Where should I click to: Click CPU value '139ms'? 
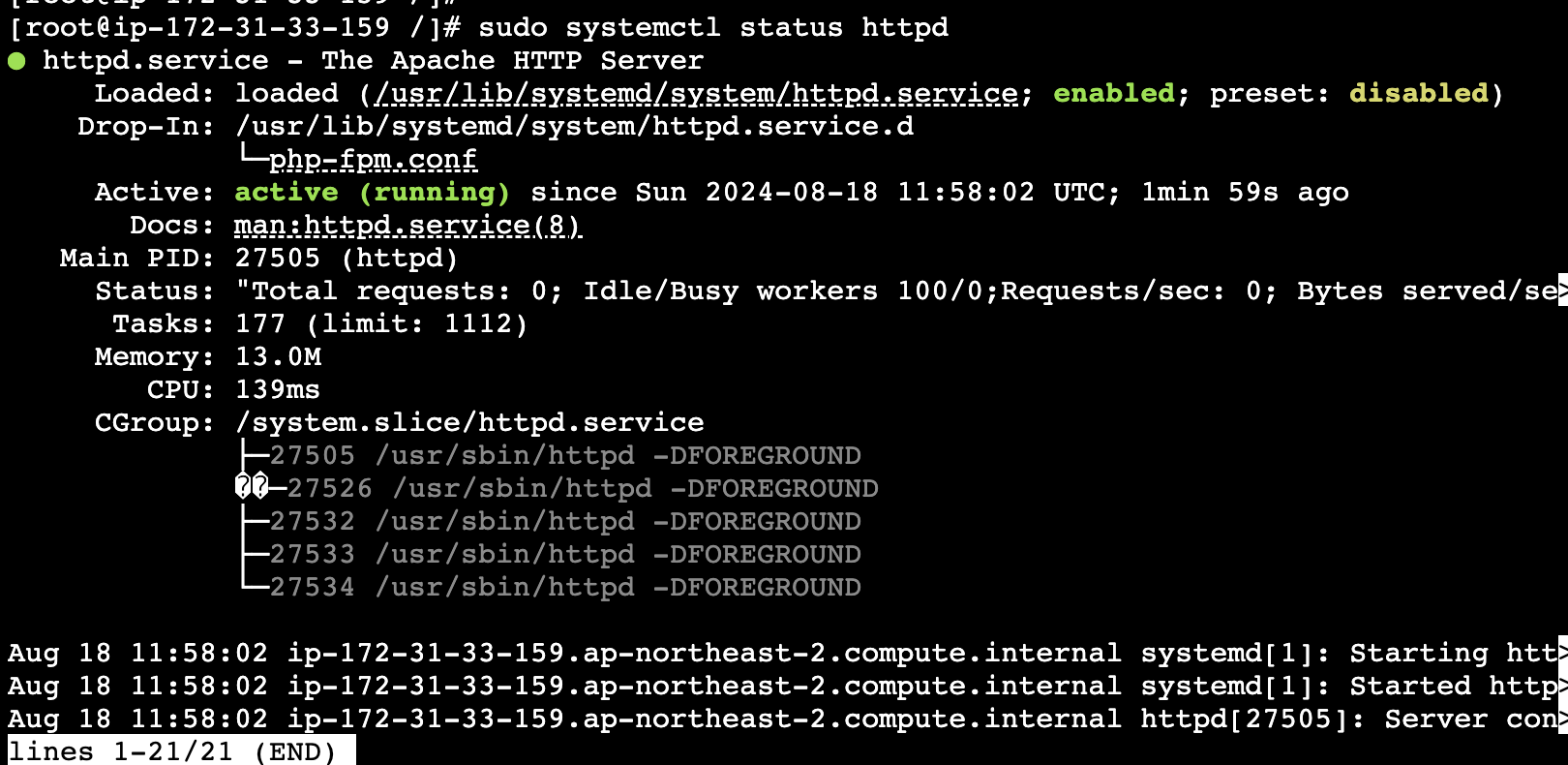point(278,390)
